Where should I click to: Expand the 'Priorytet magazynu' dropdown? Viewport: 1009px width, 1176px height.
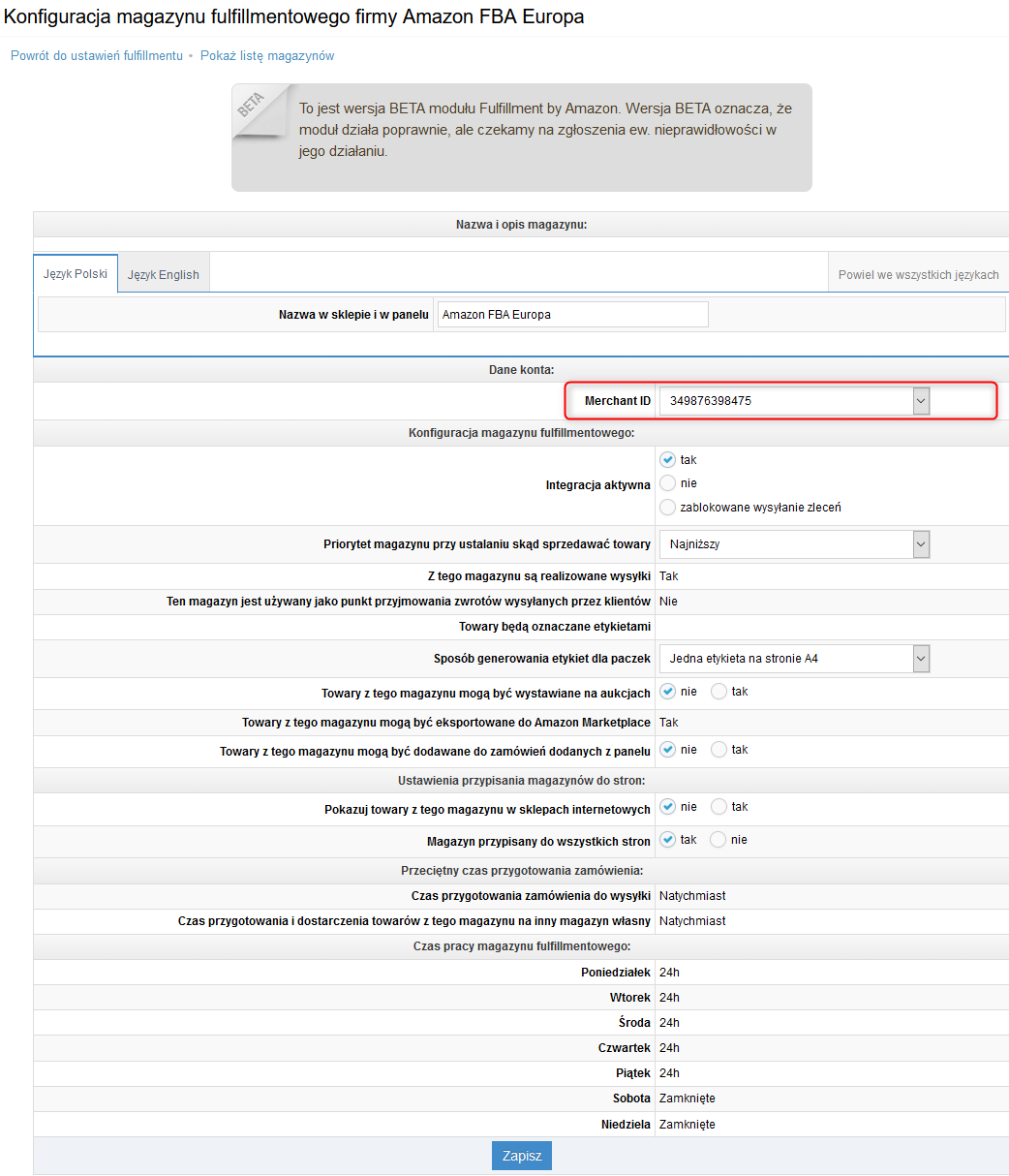(x=795, y=544)
